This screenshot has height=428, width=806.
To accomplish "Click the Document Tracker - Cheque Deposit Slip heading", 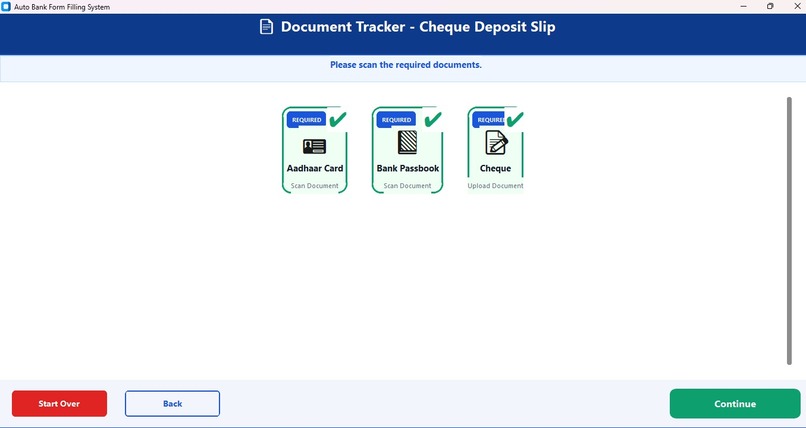I will coord(417,27).
